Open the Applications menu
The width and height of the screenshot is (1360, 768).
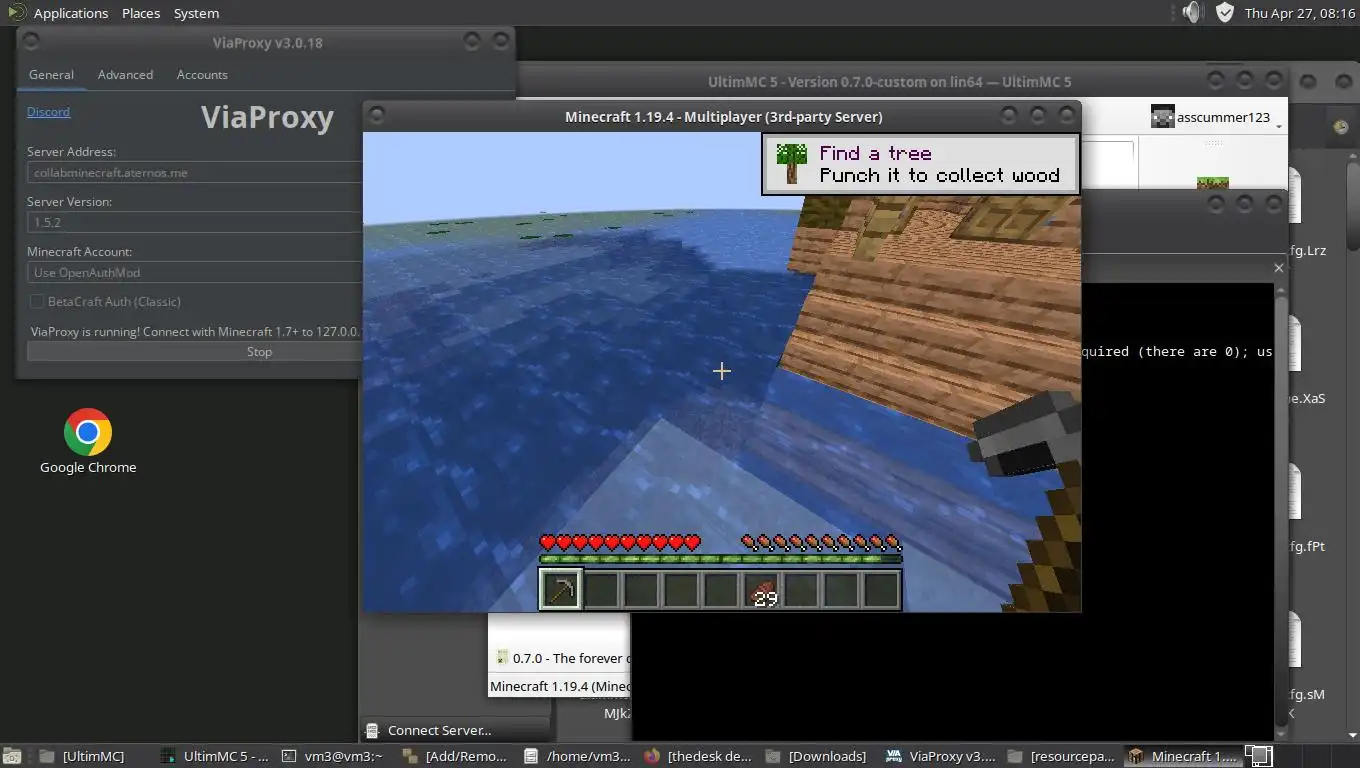[71, 13]
